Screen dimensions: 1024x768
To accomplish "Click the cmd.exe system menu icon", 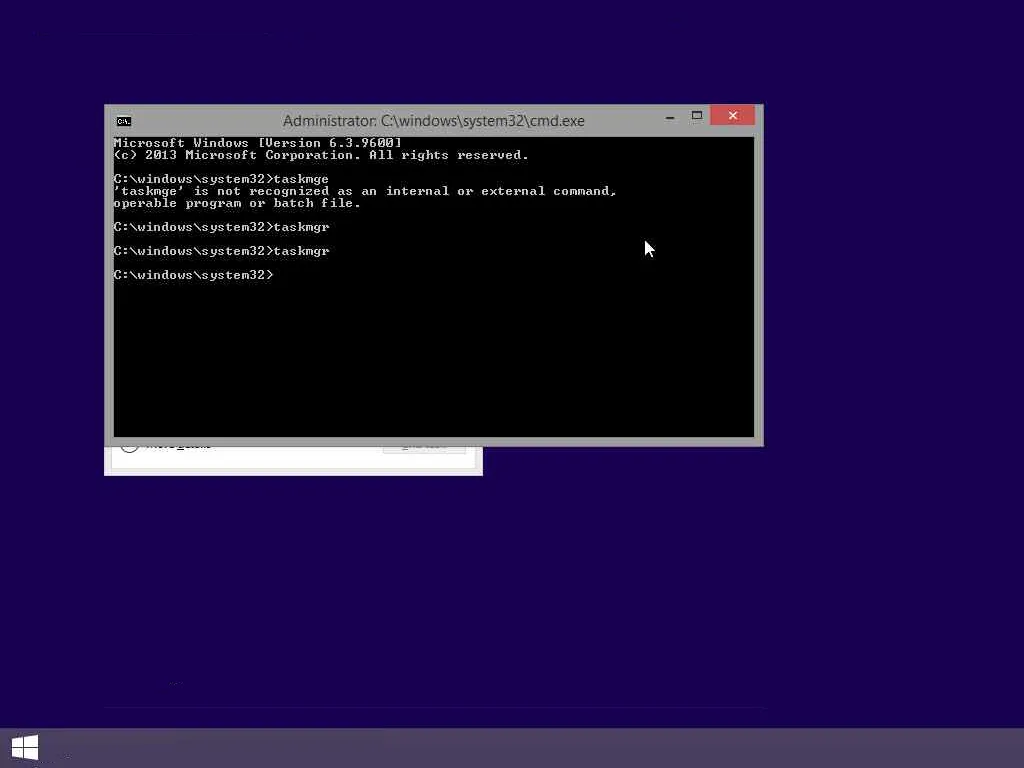I will pyautogui.click(x=123, y=121).
